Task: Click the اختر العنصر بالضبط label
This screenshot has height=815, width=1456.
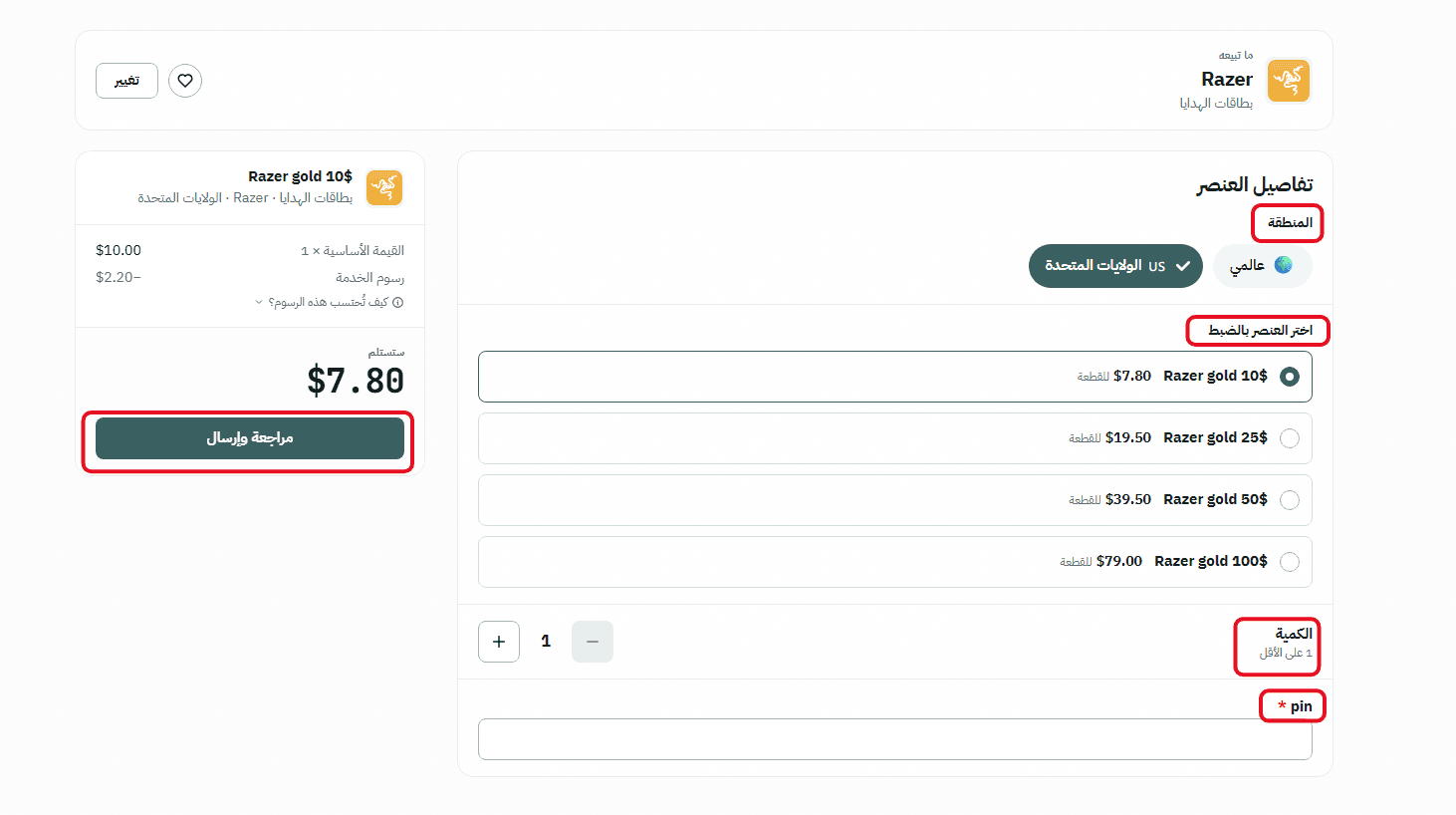Action: (1261, 330)
